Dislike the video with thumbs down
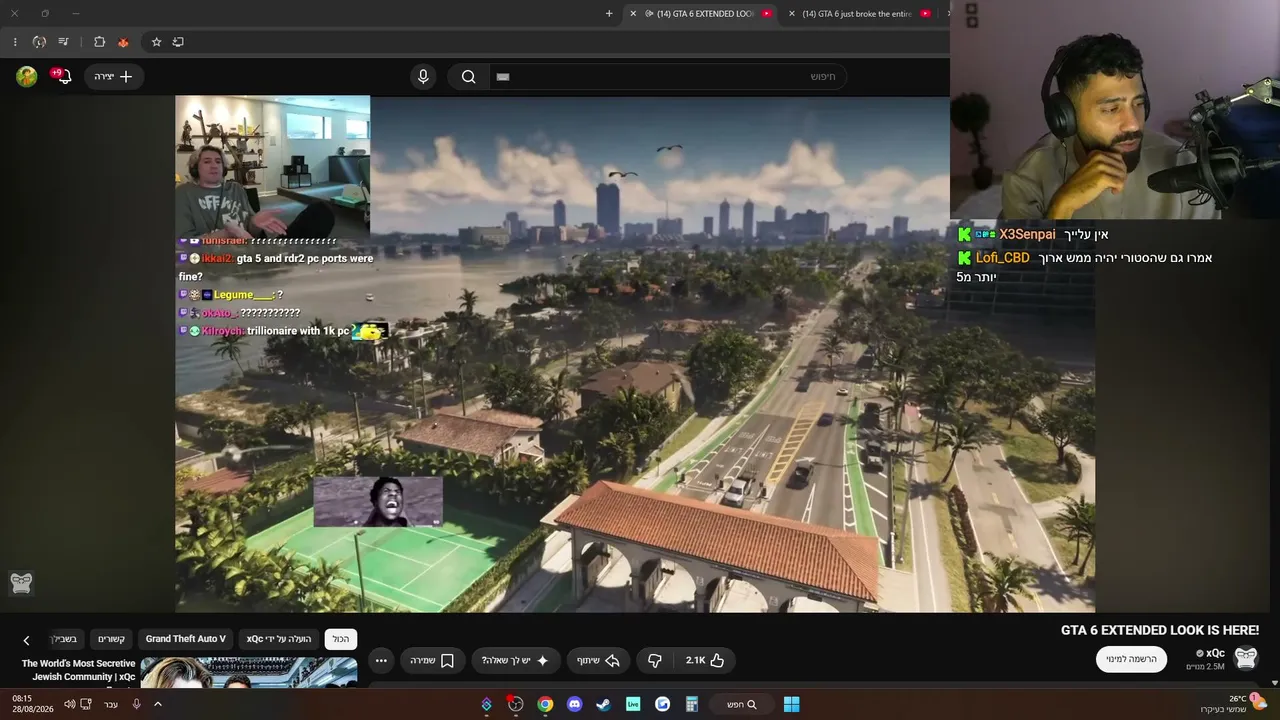This screenshot has height=720, width=1280. pyautogui.click(x=655, y=660)
